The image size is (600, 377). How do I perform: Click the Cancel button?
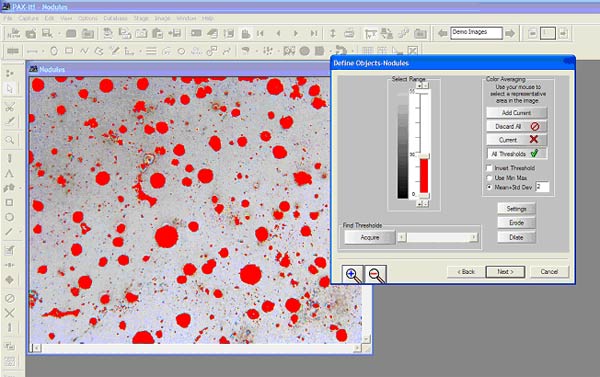point(549,272)
